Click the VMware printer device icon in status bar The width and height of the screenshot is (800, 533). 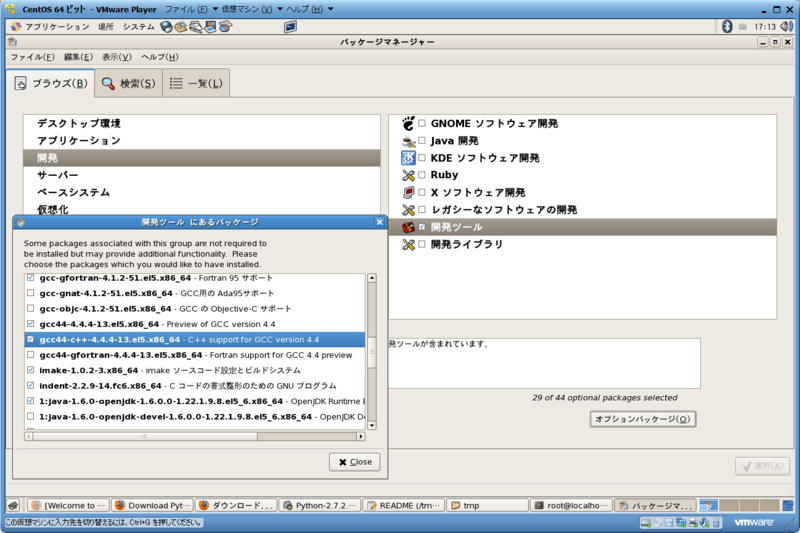tap(693, 523)
